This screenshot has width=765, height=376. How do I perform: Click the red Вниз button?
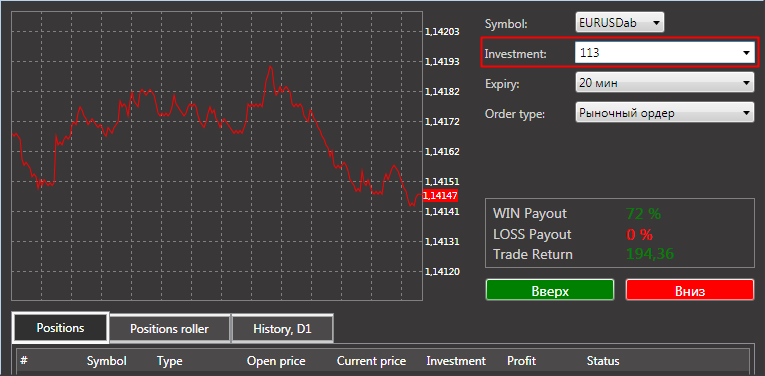(x=690, y=291)
